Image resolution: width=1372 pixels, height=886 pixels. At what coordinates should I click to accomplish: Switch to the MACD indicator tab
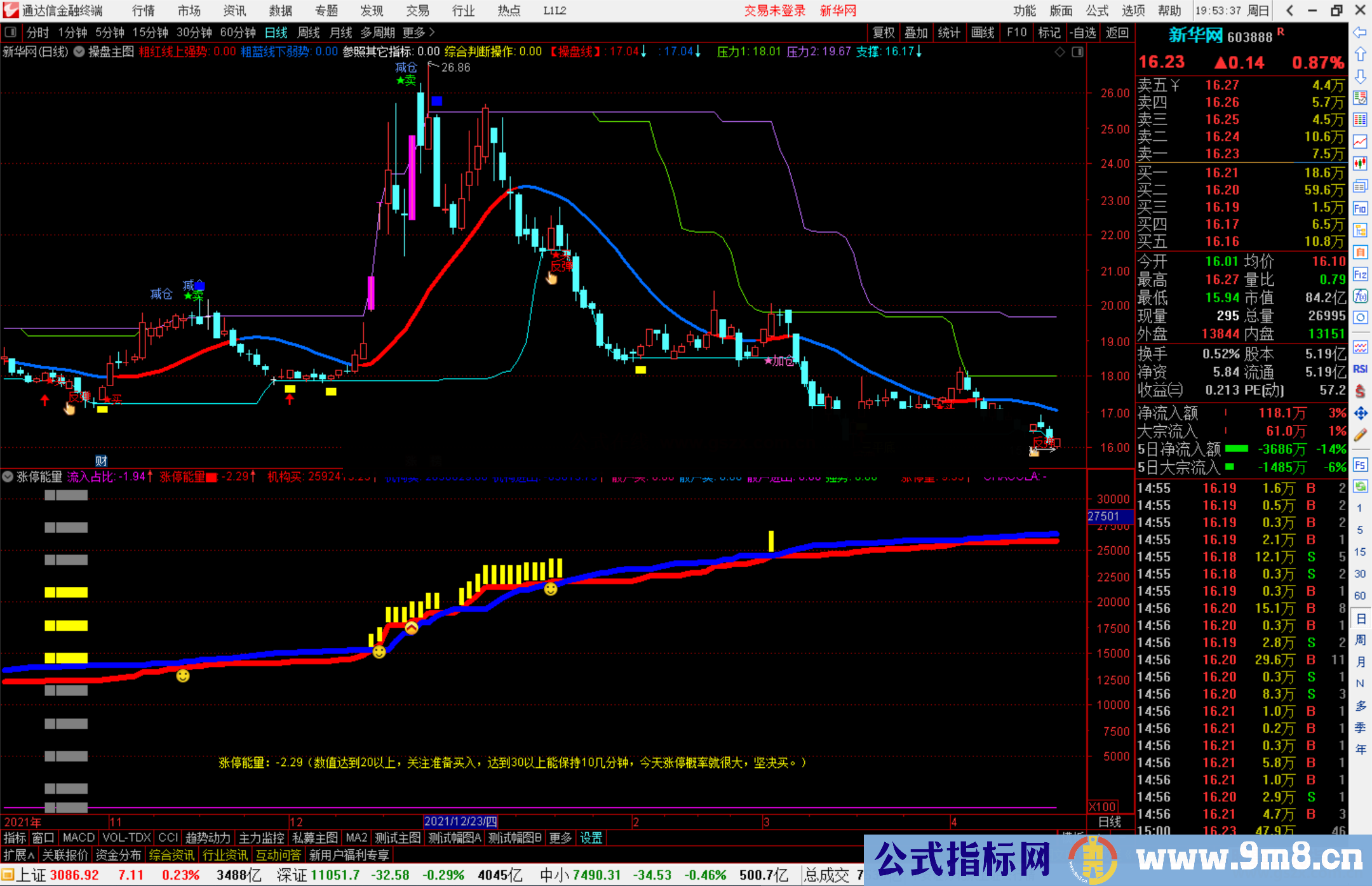pos(78,838)
